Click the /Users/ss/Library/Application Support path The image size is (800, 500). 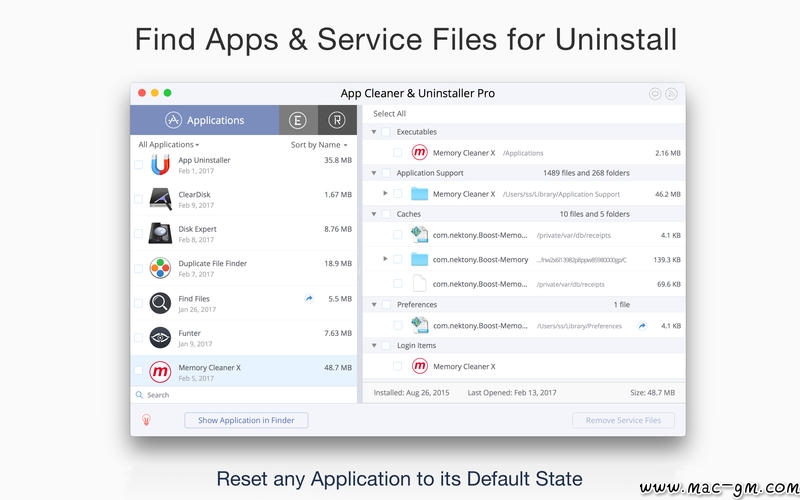coord(561,194)
